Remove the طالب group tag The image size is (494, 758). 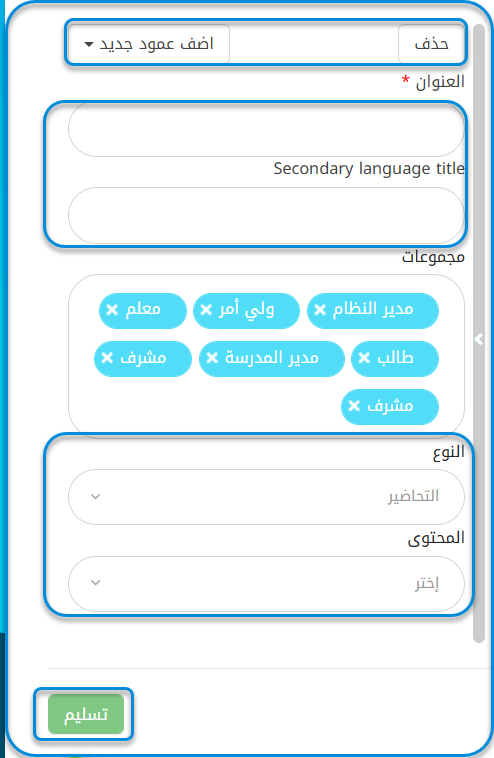coord(364,358)
